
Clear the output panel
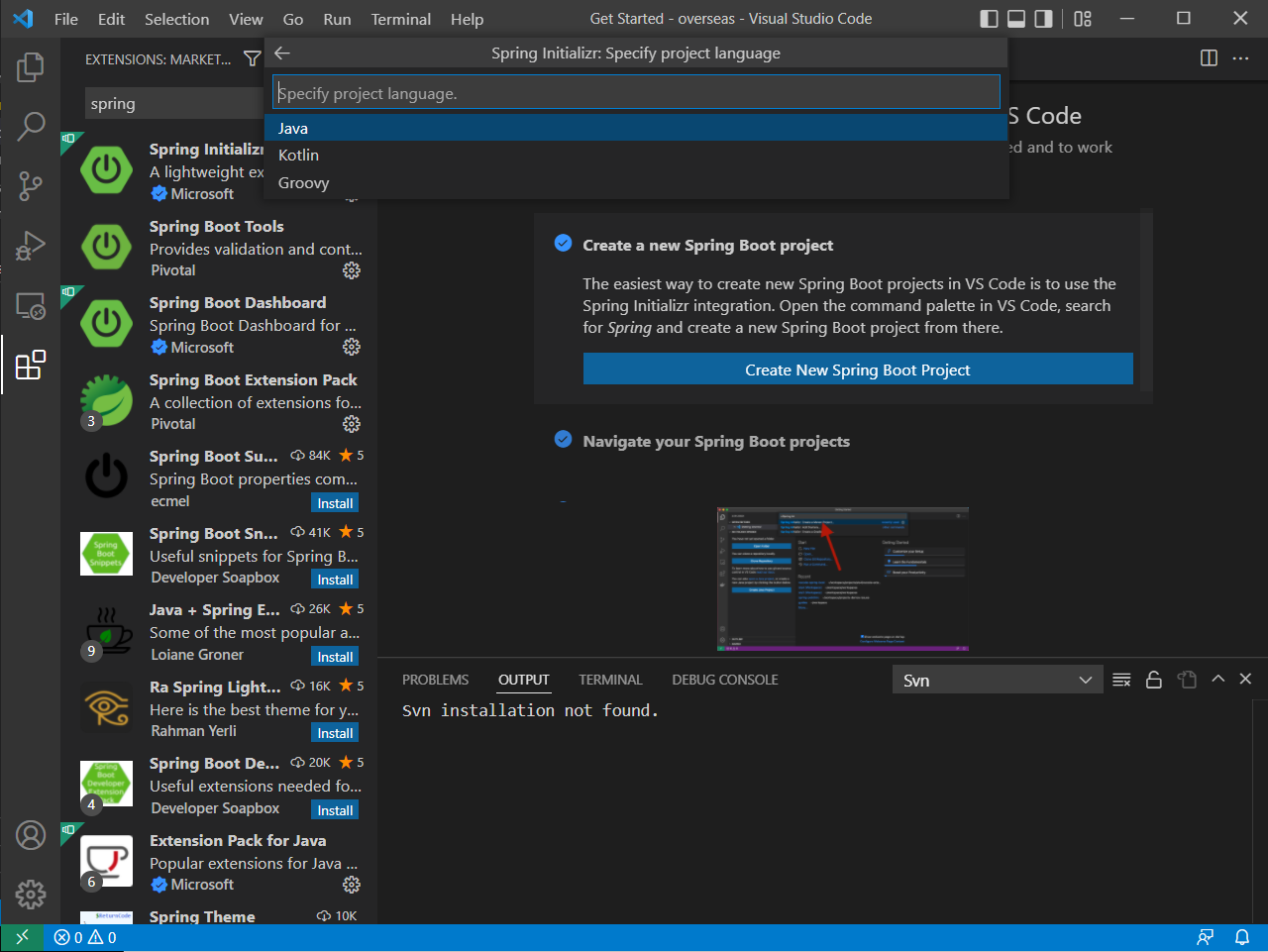click(1121, 680)
